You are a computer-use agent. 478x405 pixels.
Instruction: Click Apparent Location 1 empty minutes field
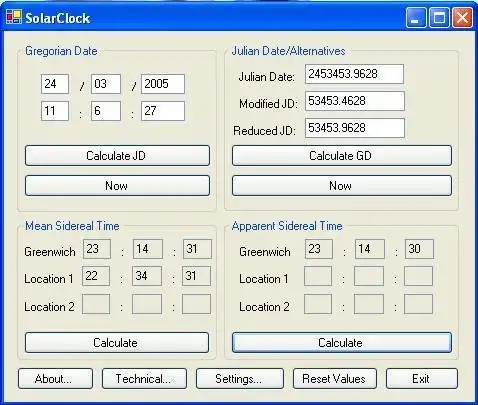click(369, 276)
